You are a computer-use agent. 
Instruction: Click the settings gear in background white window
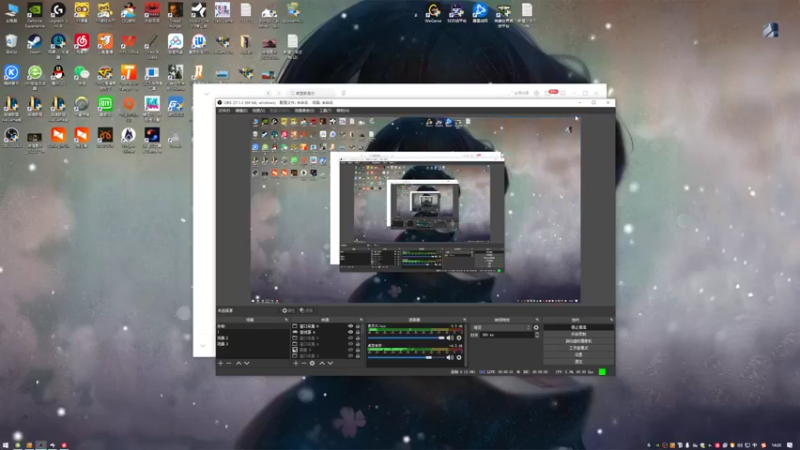(x=536, y=93)
